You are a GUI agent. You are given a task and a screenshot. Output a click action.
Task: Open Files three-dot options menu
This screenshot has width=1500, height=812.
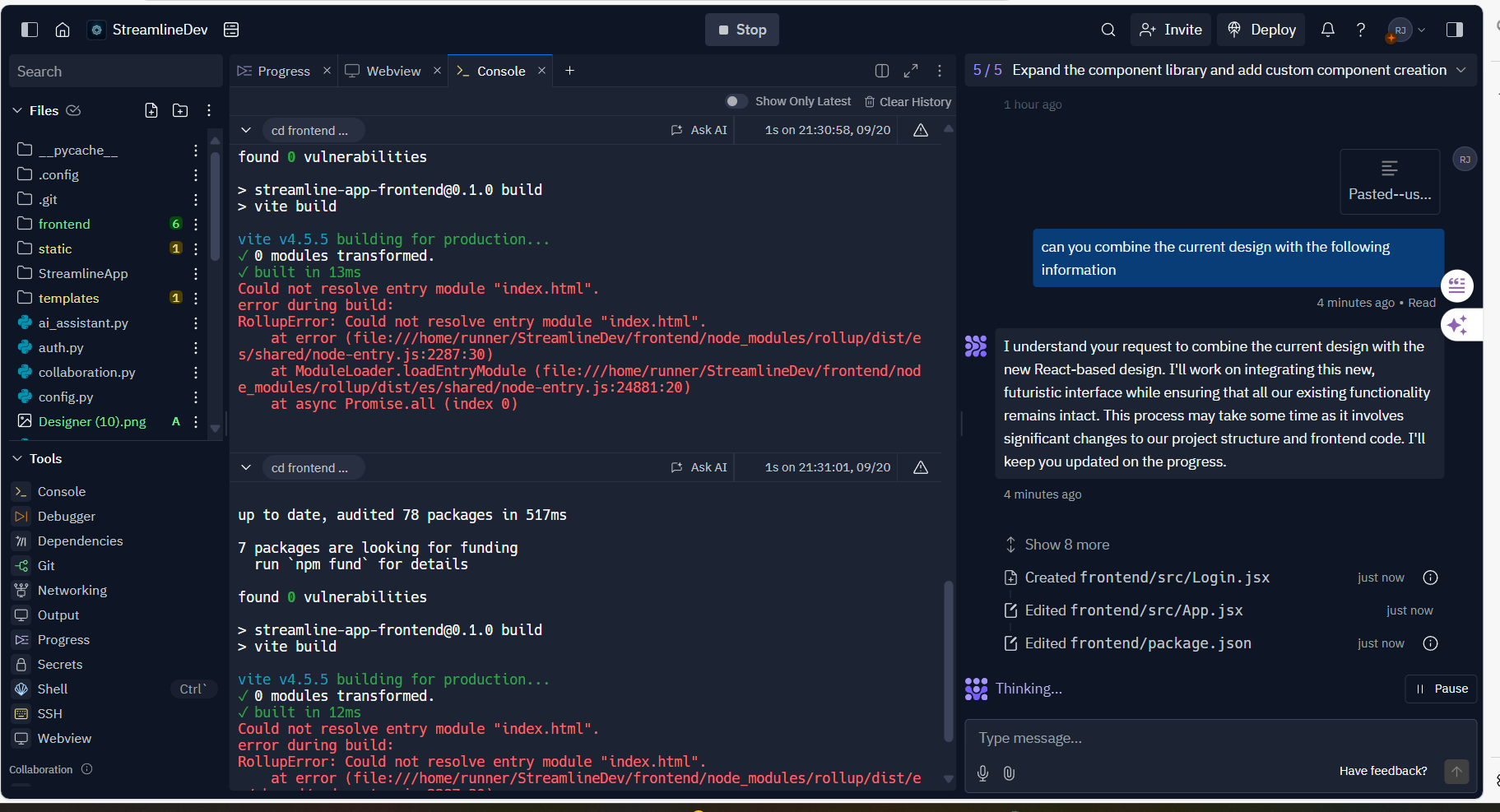[x=209, y=110]
